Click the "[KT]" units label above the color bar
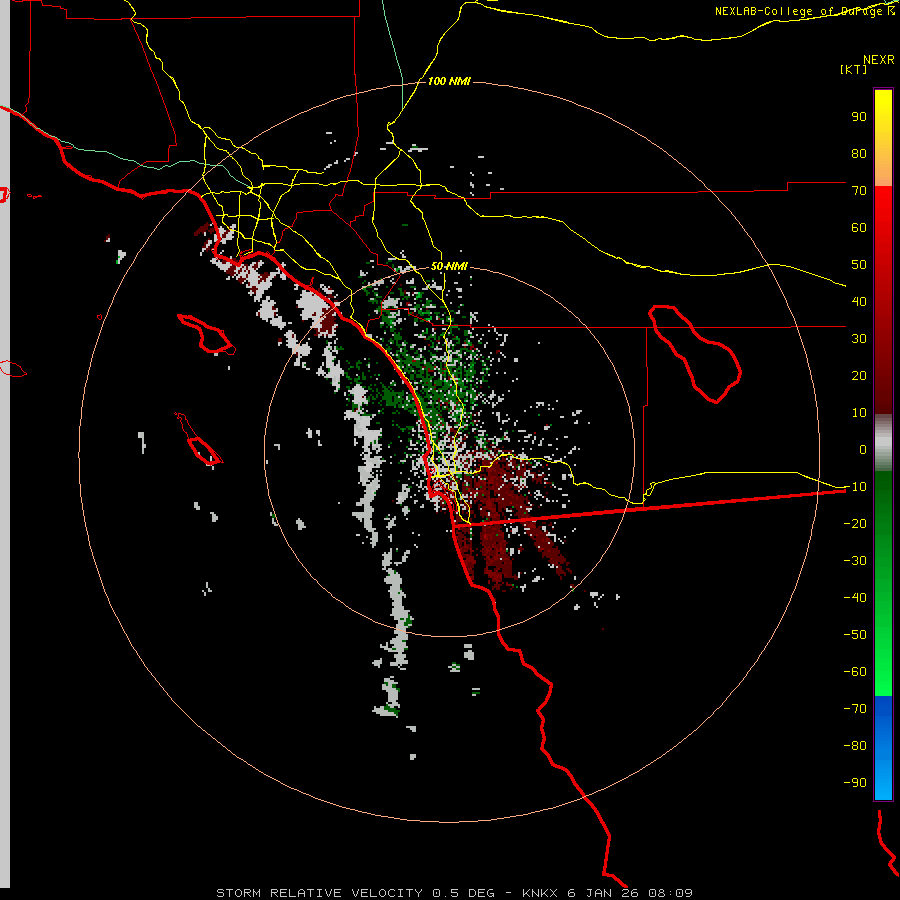This screenshot has width=900, height=900. click(x=854, y=69)
